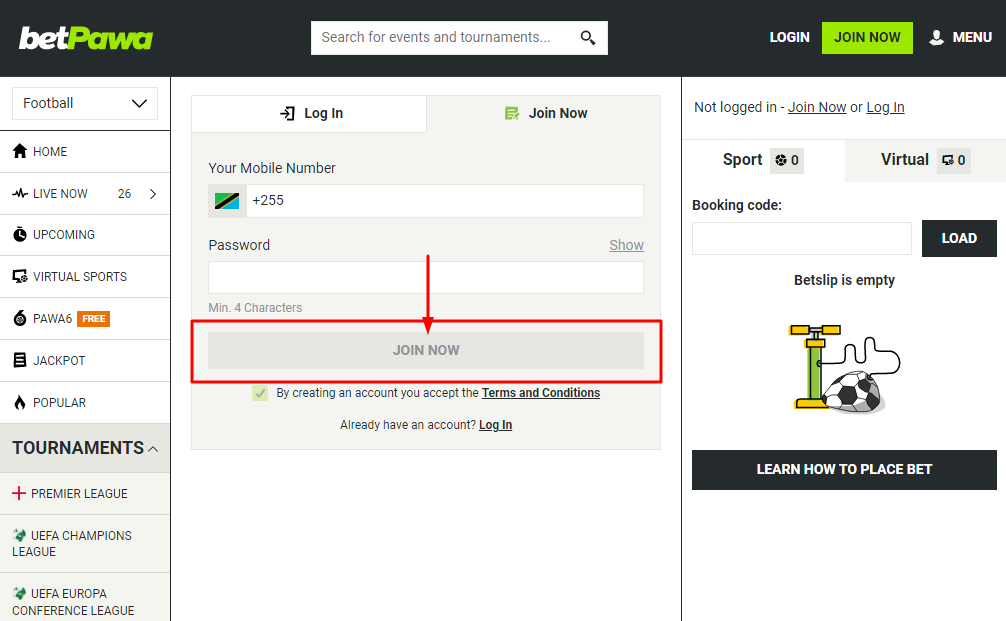Image resolution: width=1006 pixels, height=621 pixels.
Task: Click the Home house icon
Action: (x=20, y=151)
